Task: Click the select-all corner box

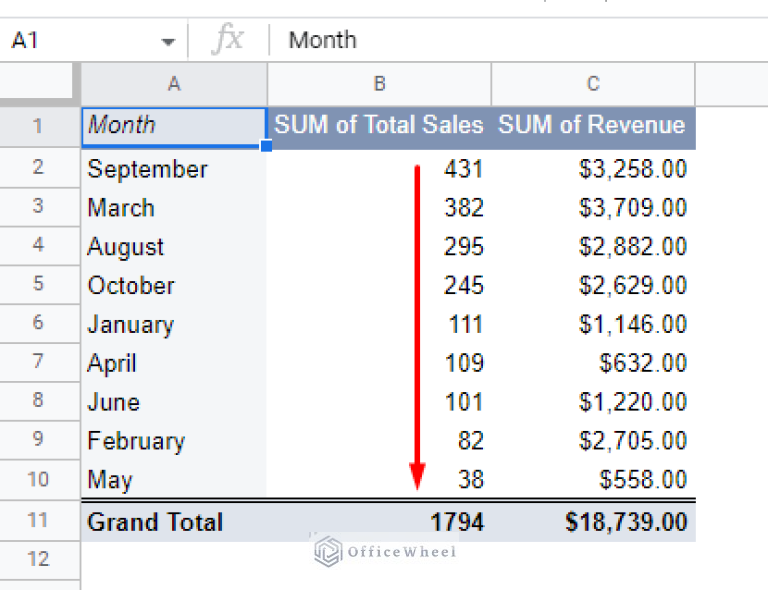Action: 40,85
